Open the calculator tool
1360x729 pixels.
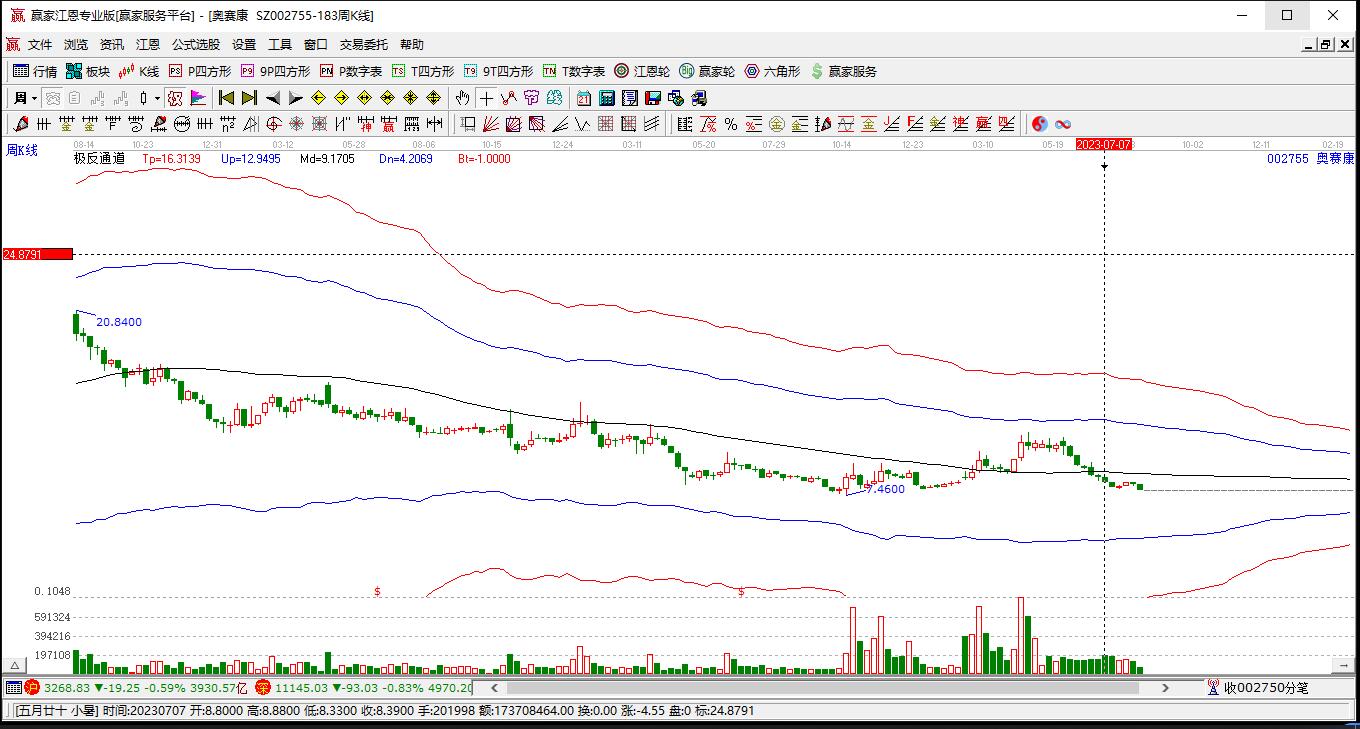coord(607,98)
